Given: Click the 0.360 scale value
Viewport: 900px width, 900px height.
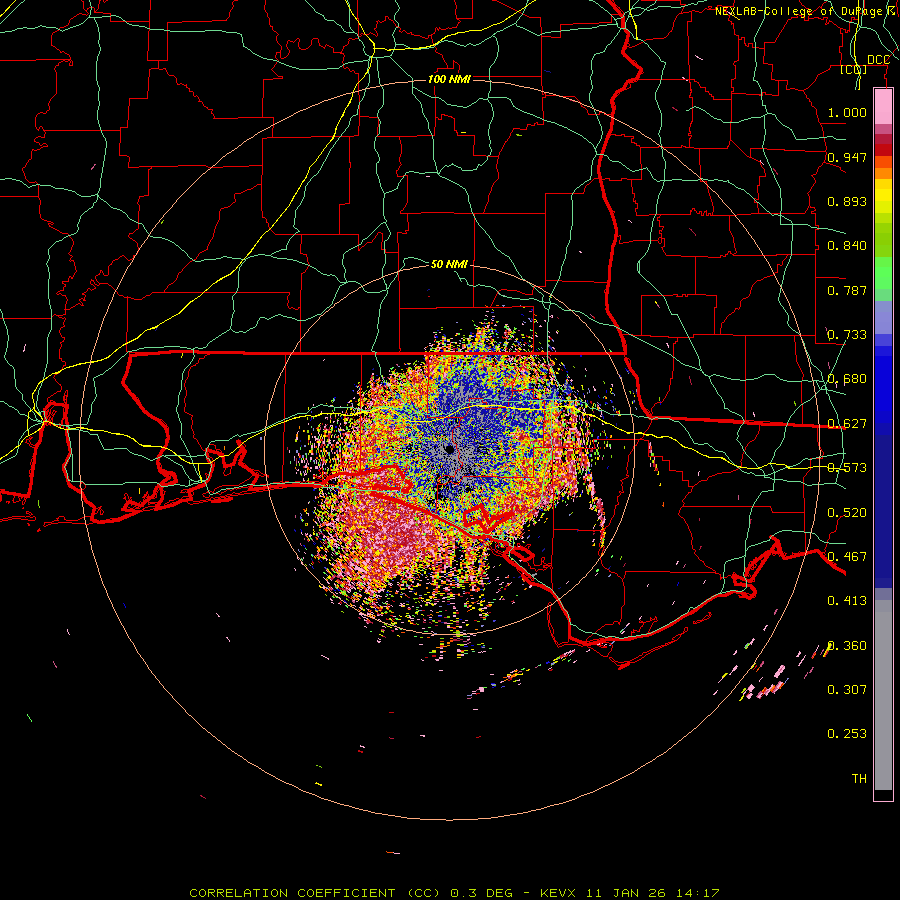Looking at the screenshot, I should [847, 646].
